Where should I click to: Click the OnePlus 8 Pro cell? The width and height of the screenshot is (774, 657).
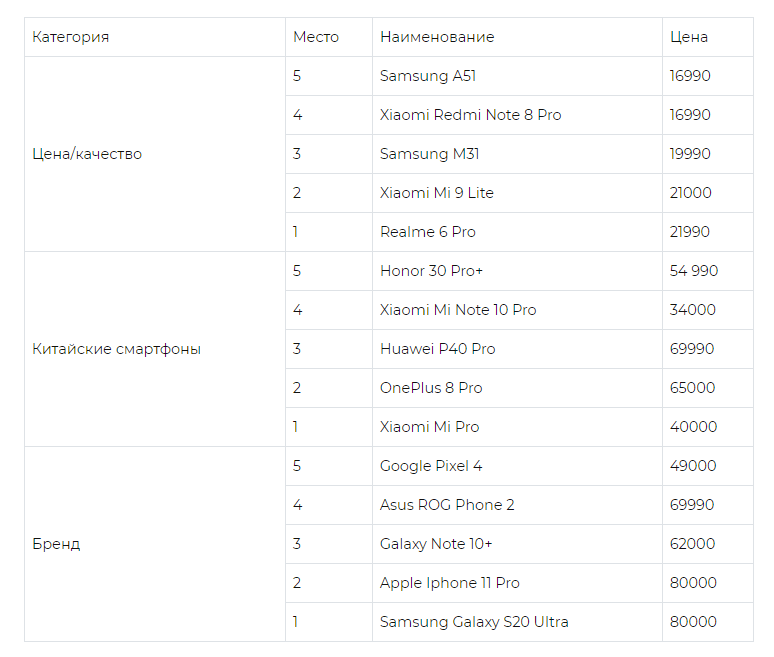[517, 388]
